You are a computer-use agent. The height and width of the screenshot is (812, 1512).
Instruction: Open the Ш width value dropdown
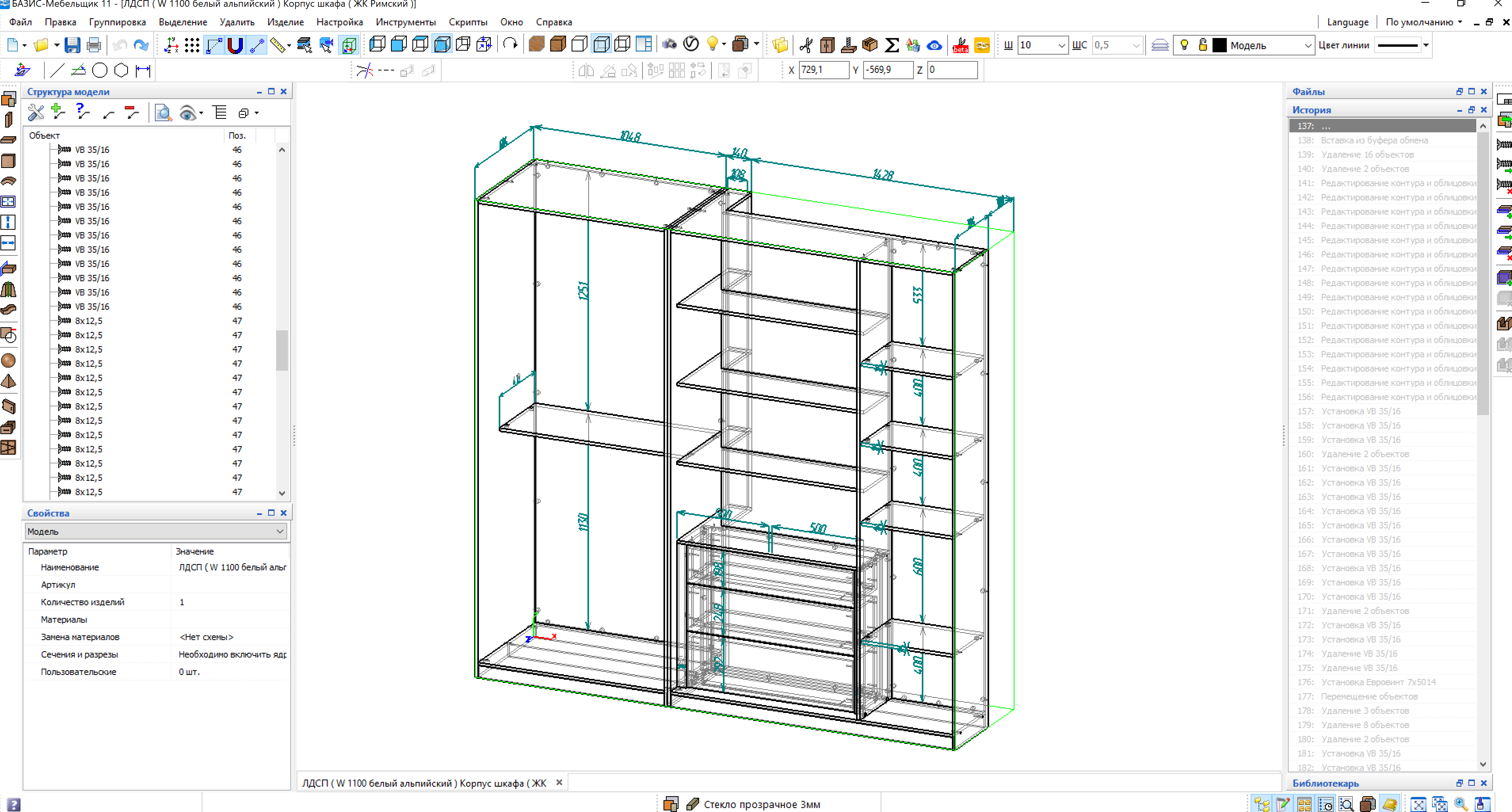pyautogui.click(x=1061, y=45)
